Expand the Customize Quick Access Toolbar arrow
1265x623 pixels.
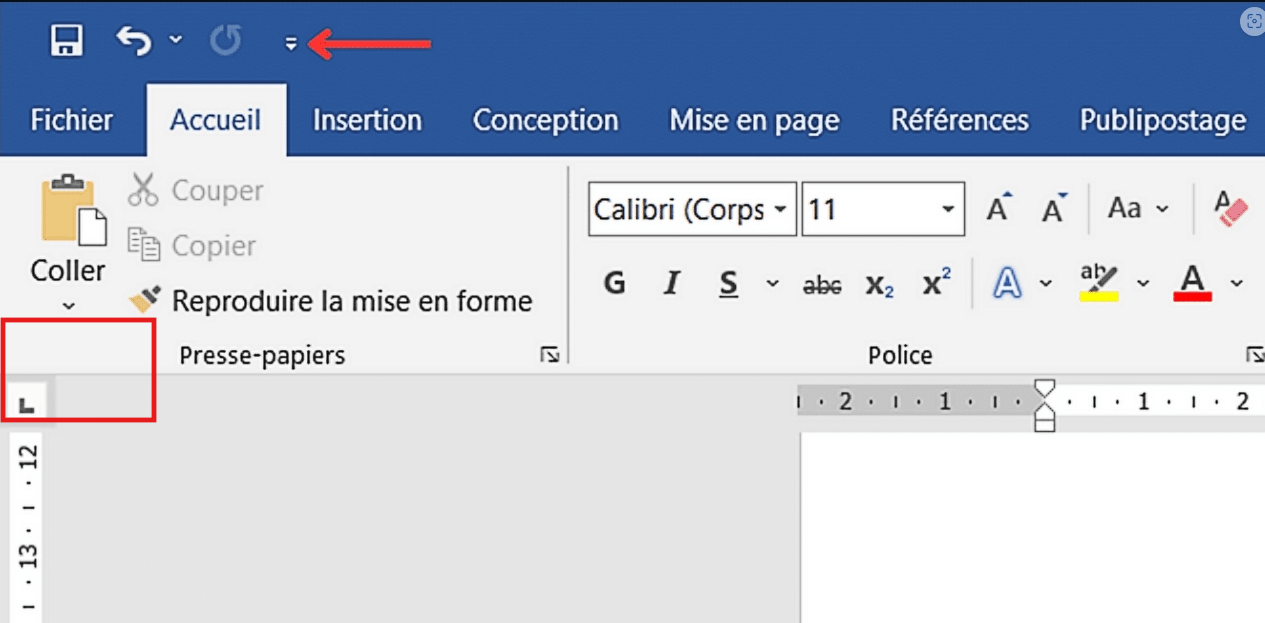[291, 43]
